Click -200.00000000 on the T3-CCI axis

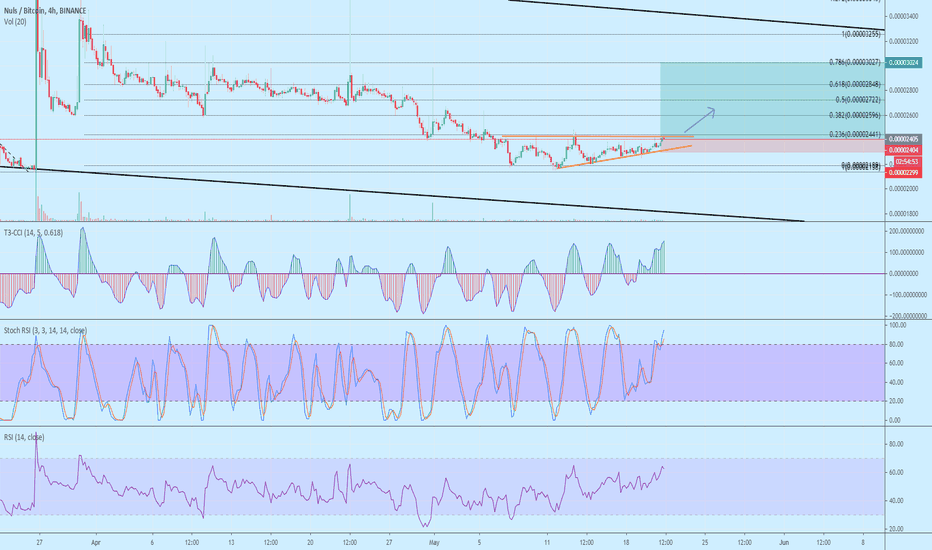[906, 316]
